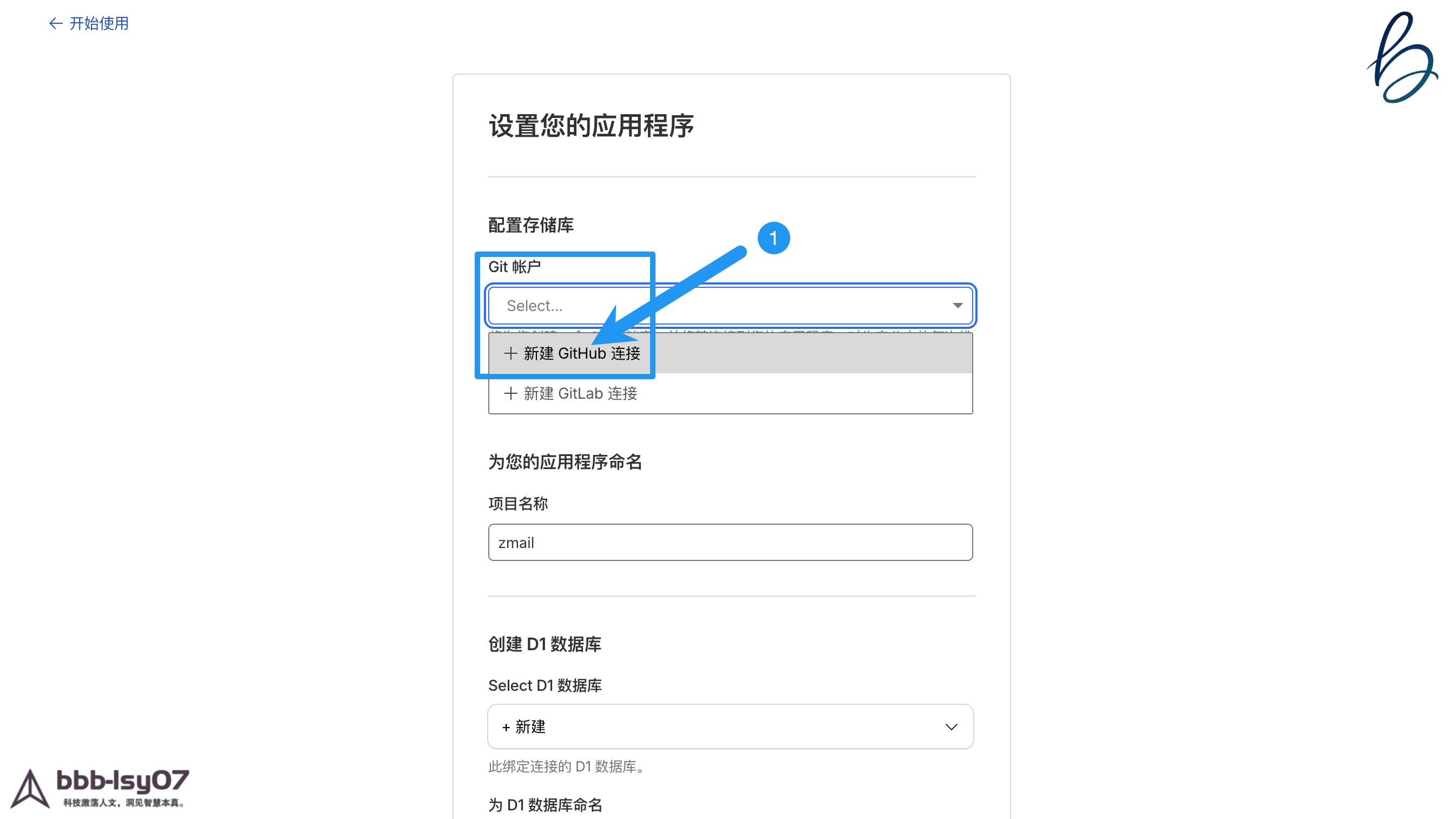This screenshot has width=1456, height=819.
Task: Go back via the 开始使用 link
Action: [x=99, y=24]
